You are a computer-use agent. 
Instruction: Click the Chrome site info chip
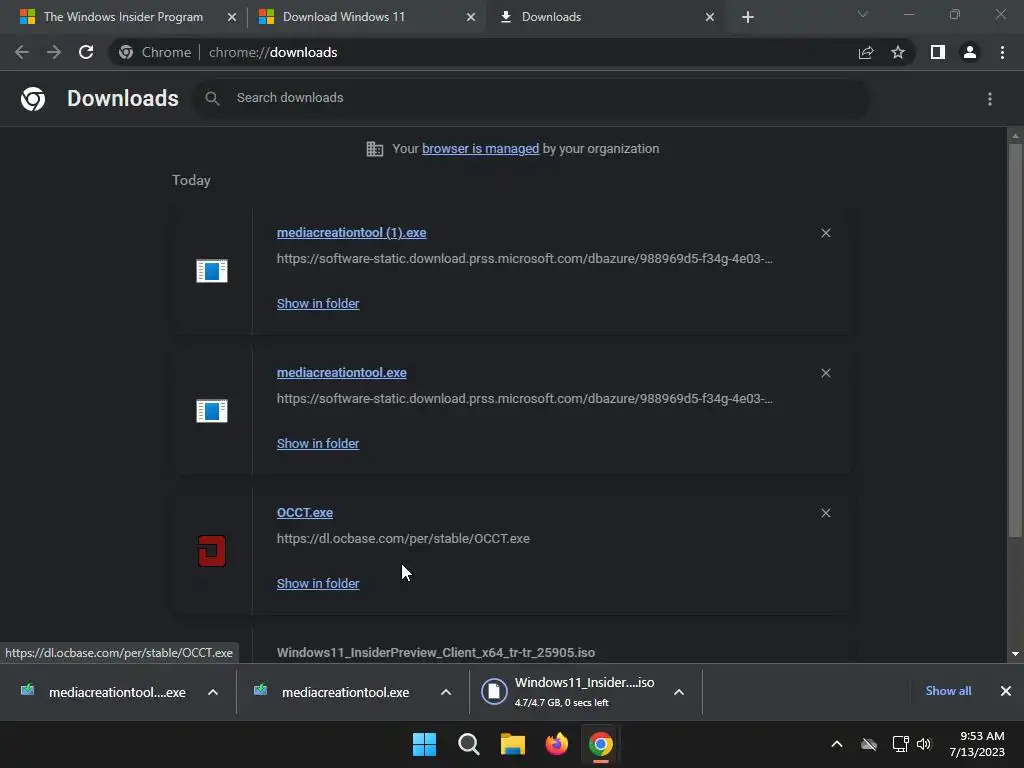(155, 52)
